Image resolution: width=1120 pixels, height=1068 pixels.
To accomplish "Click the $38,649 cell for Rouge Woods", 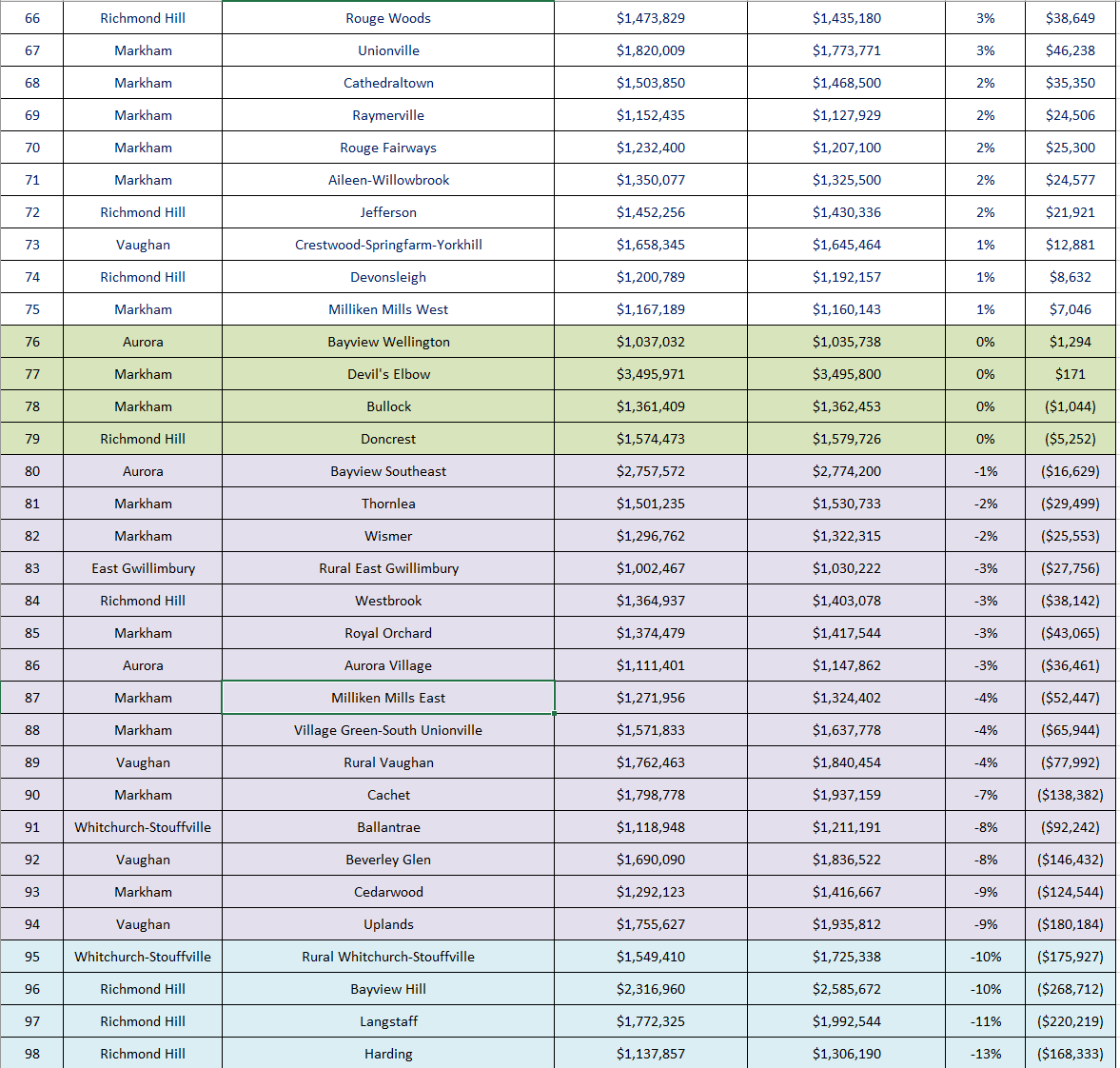I will click(1070, 18).
